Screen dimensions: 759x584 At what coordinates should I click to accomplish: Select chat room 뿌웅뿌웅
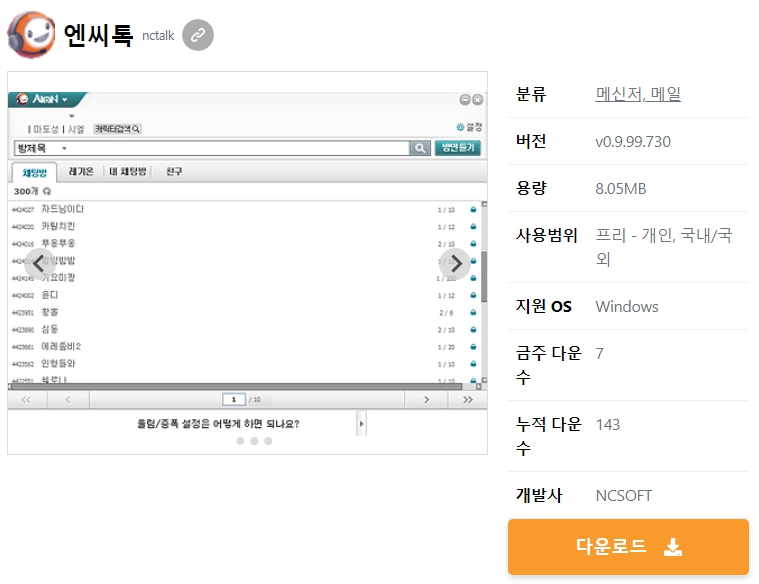(x=58, y=243)
